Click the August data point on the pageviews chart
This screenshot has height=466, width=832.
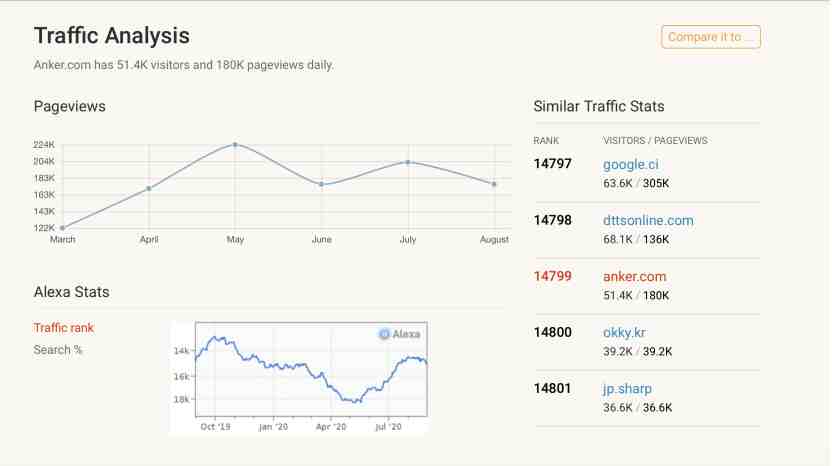pyautogui.click(x=494, y=184)
